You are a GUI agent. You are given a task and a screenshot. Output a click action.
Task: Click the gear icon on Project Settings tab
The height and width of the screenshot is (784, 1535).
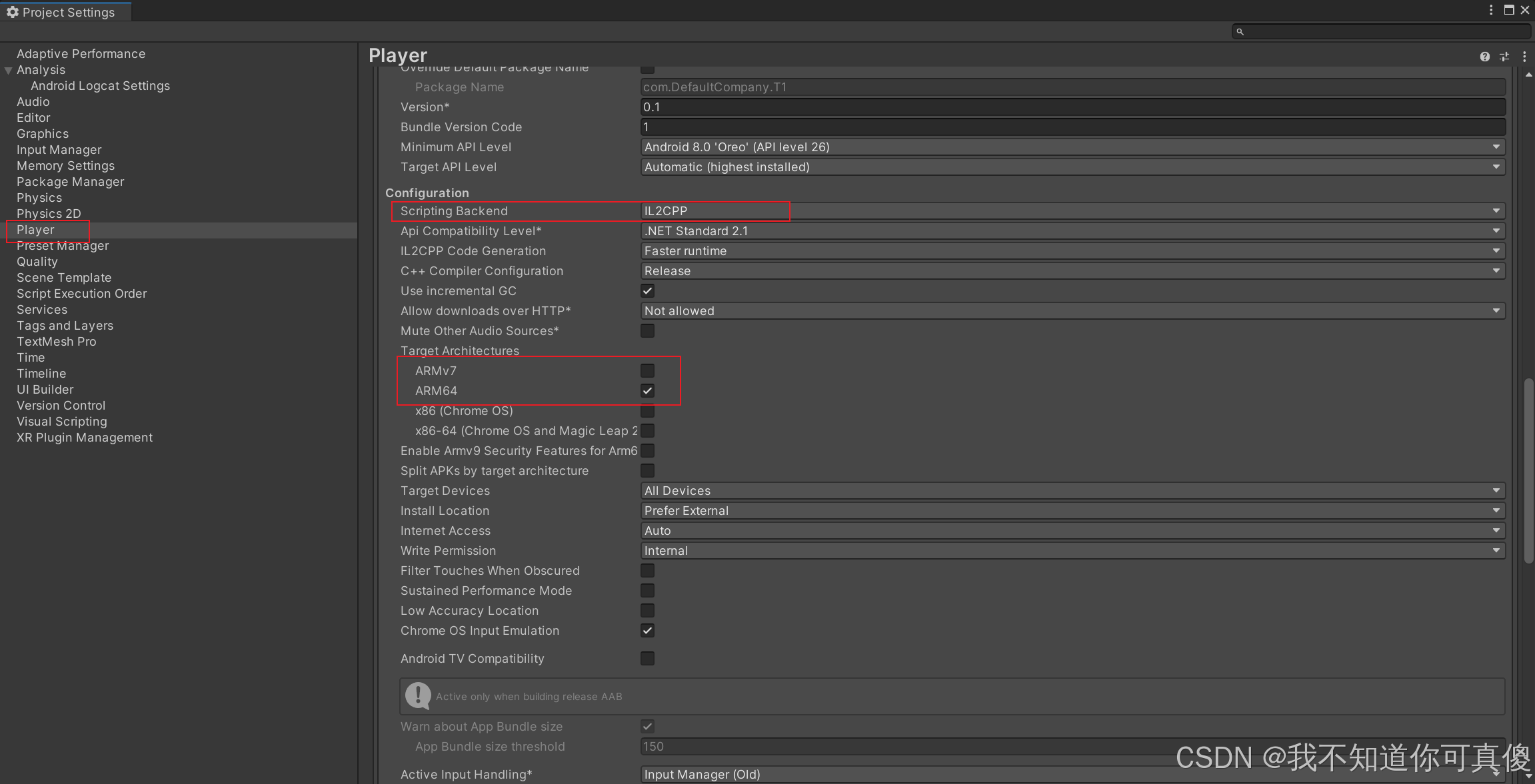point(12,12)
